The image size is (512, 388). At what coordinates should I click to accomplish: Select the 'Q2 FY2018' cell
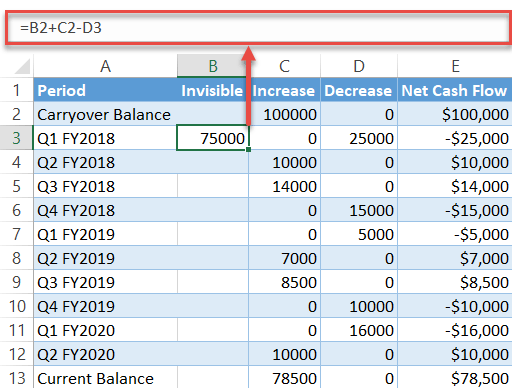coord(105,162)
